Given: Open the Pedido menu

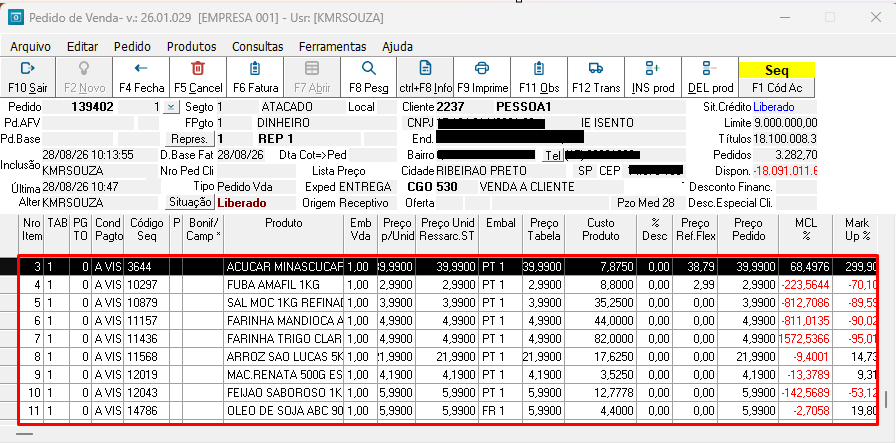Looking at the screenshot, I should (132, 47).
